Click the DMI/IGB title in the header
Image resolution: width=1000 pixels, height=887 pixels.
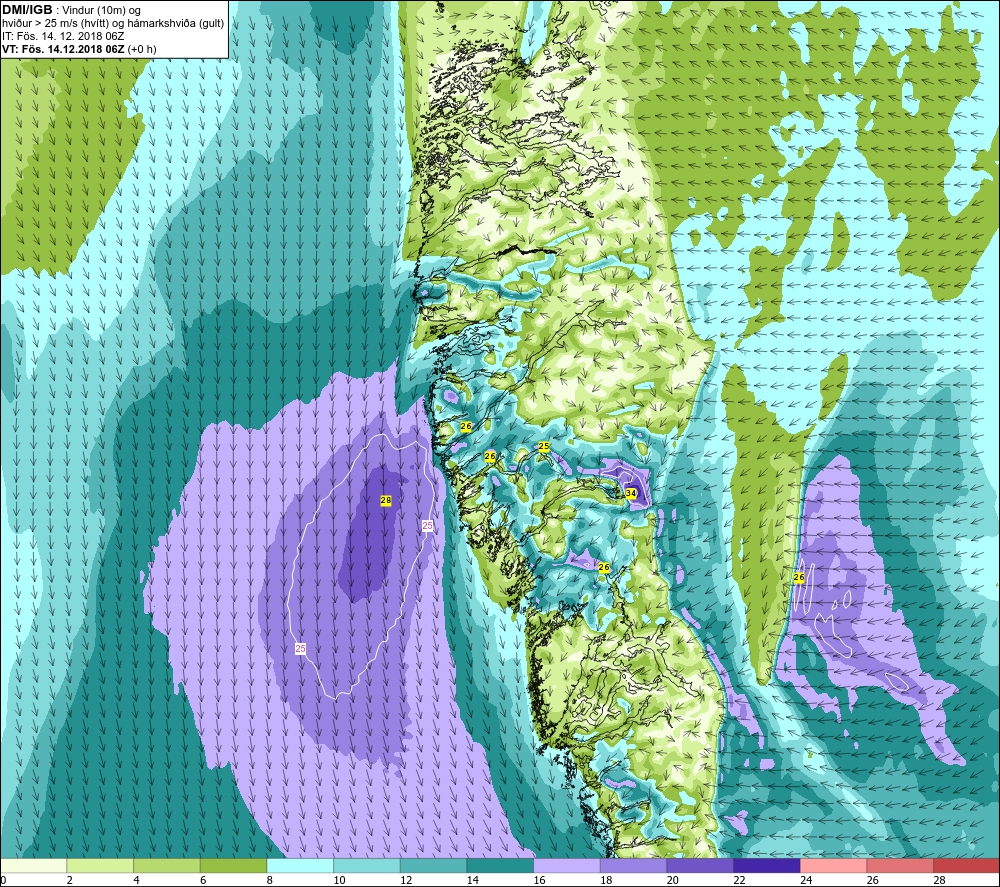pyautogui.click(x=27, y=10)
